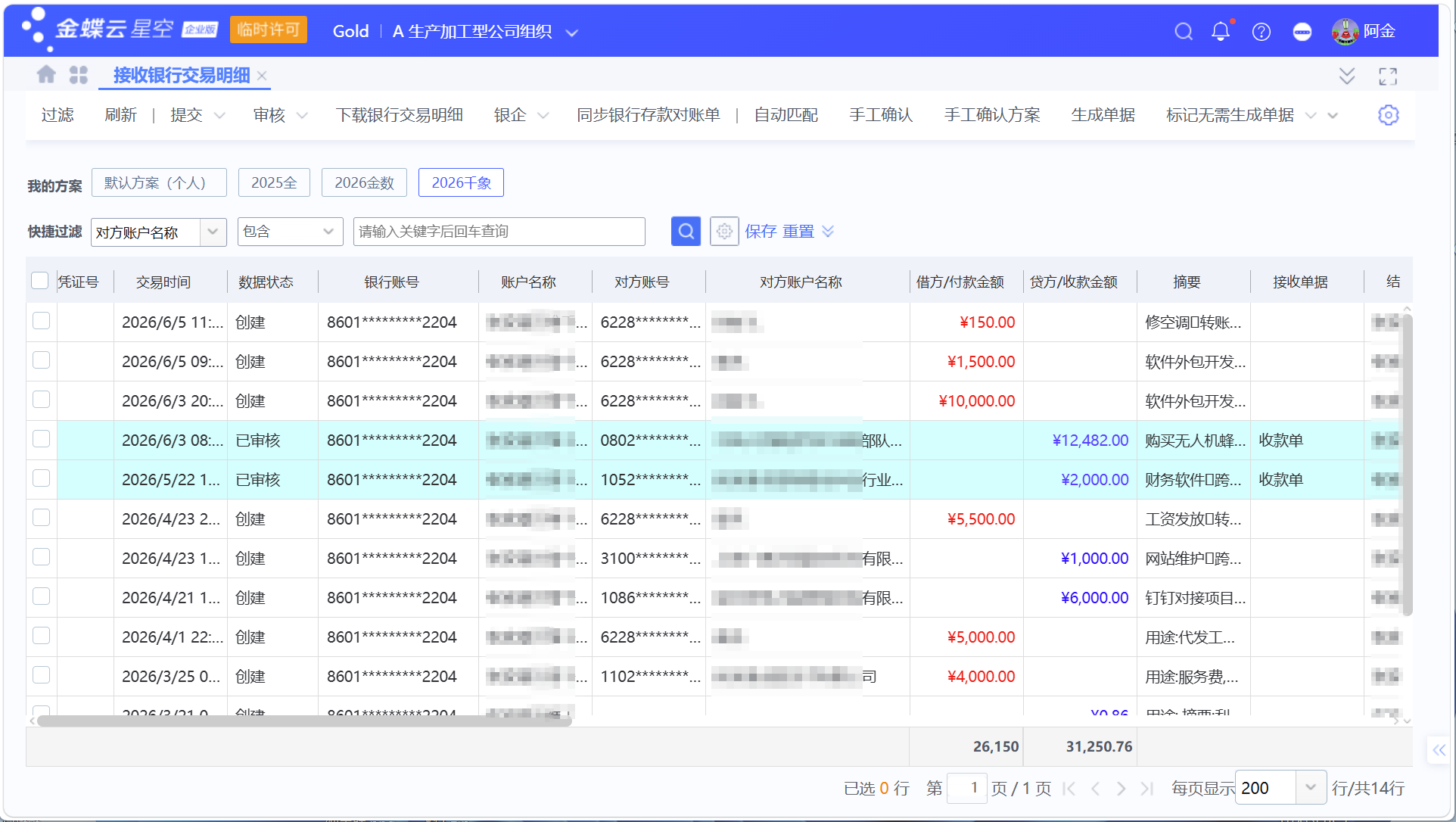Open organization switcher dropdown arrow
The image size is (1456, 822).
pos(572,33)
